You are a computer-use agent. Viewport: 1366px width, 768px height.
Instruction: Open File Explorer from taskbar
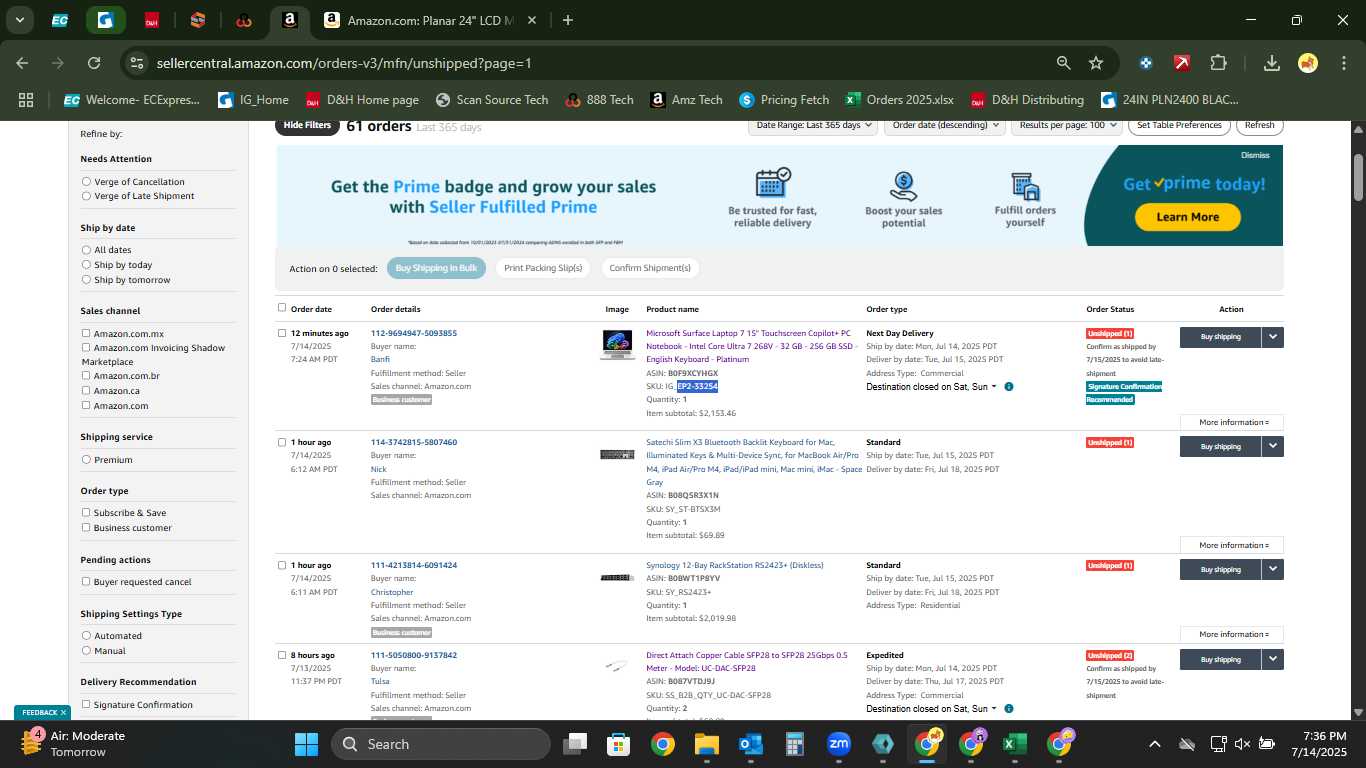707,744
